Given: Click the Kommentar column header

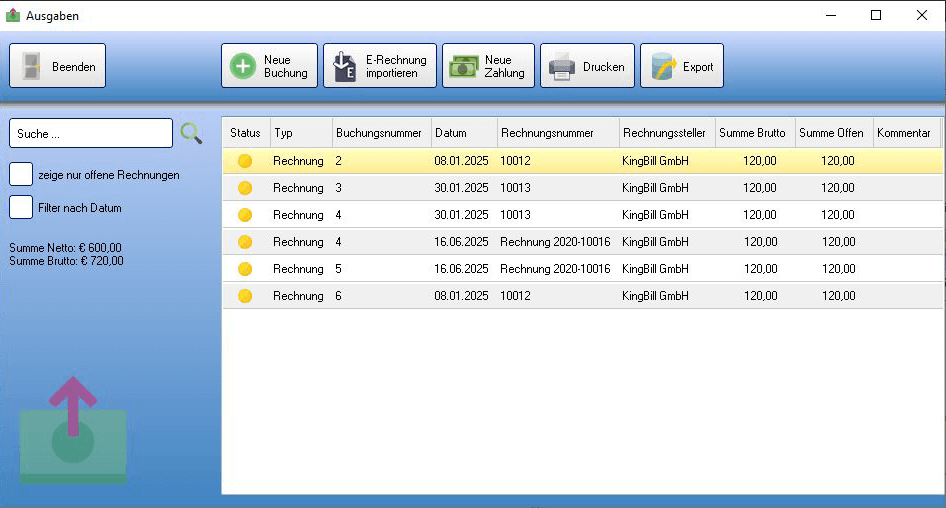Looking at the screenshot, I should tap(907, 133).
